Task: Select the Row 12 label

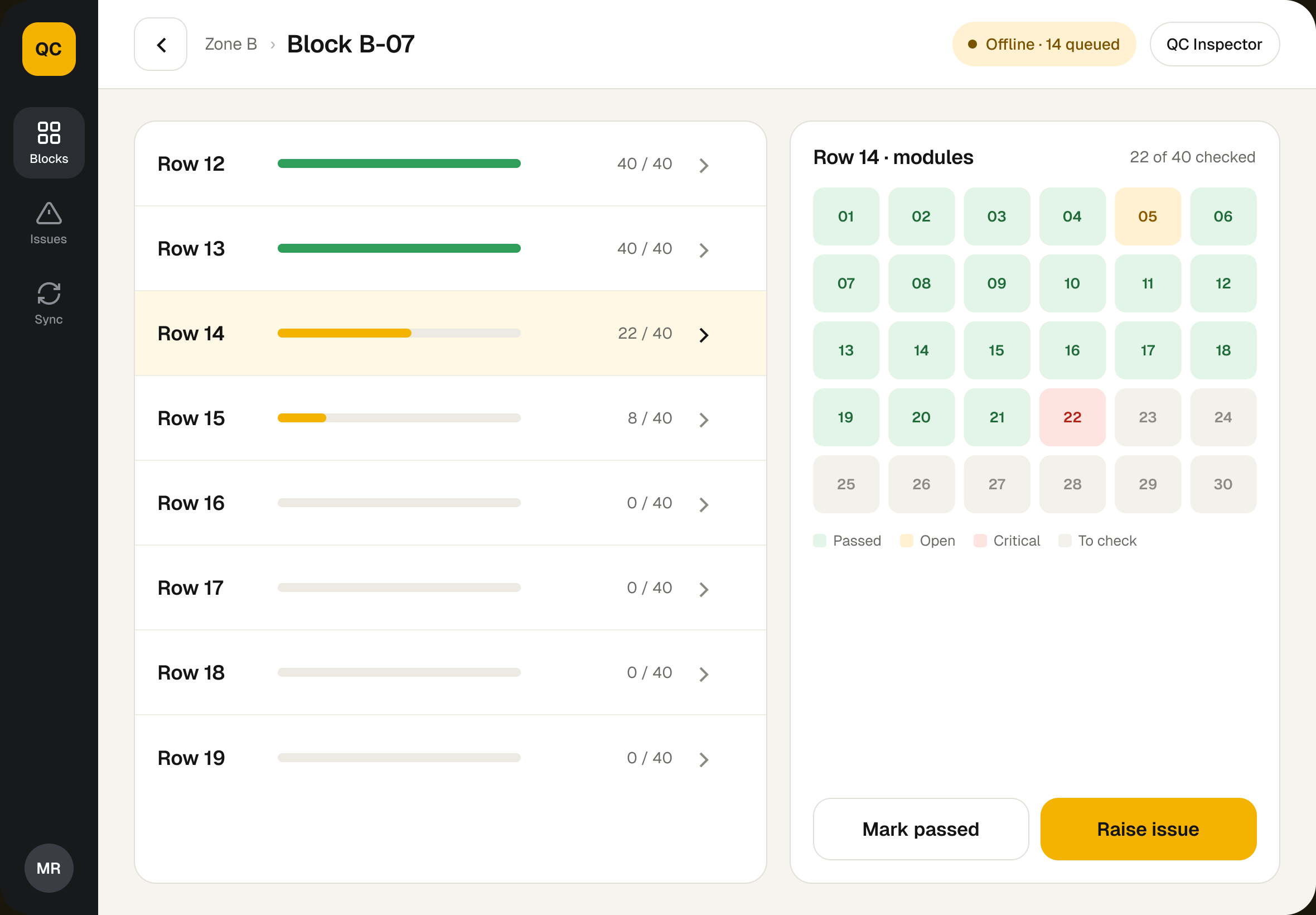Action: click(x=191, y=164)
